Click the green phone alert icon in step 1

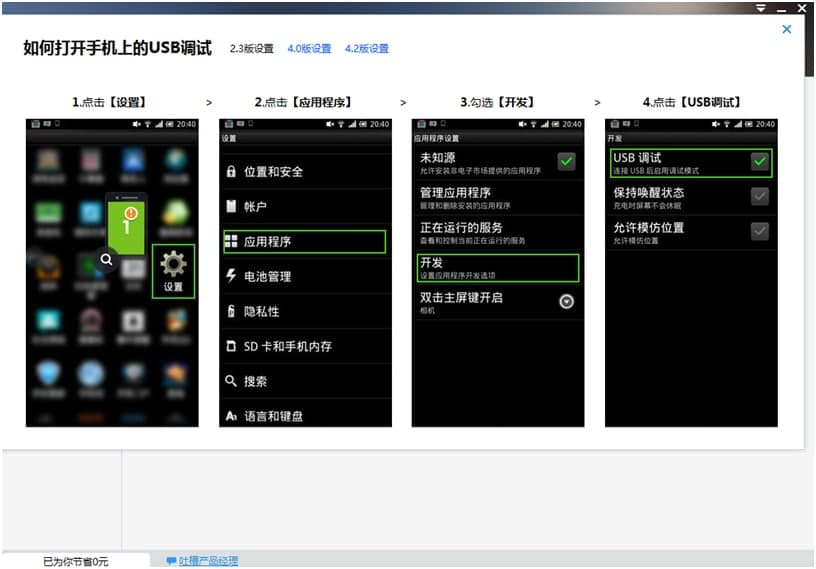click(126, 226)
